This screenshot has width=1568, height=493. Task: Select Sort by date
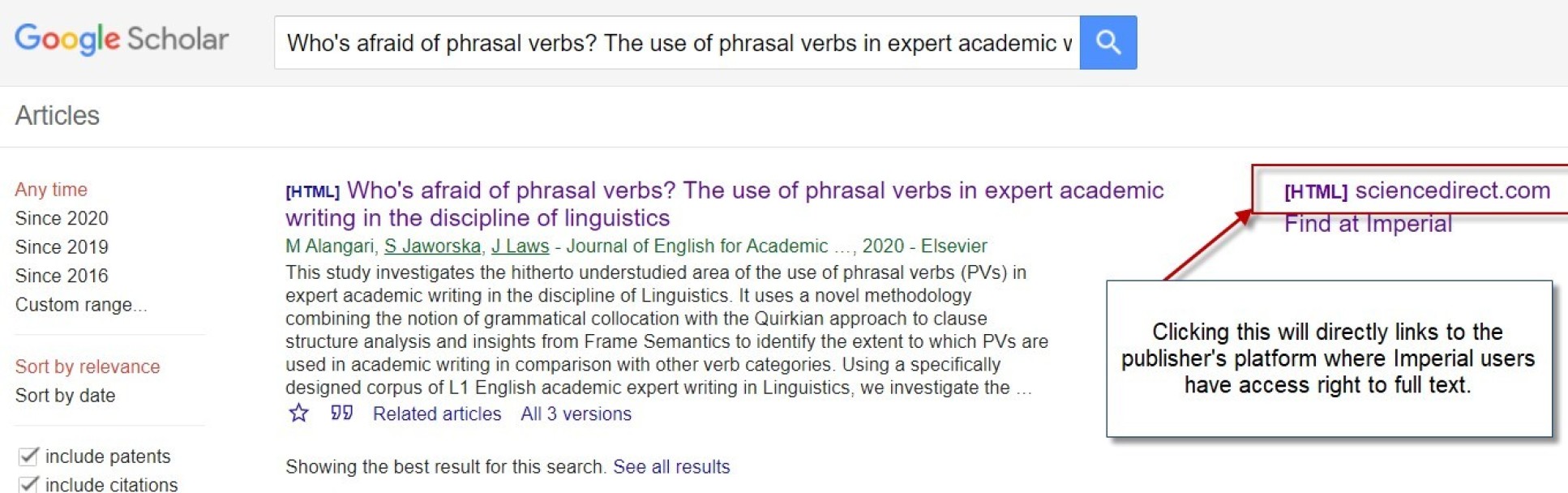(65, 396)
